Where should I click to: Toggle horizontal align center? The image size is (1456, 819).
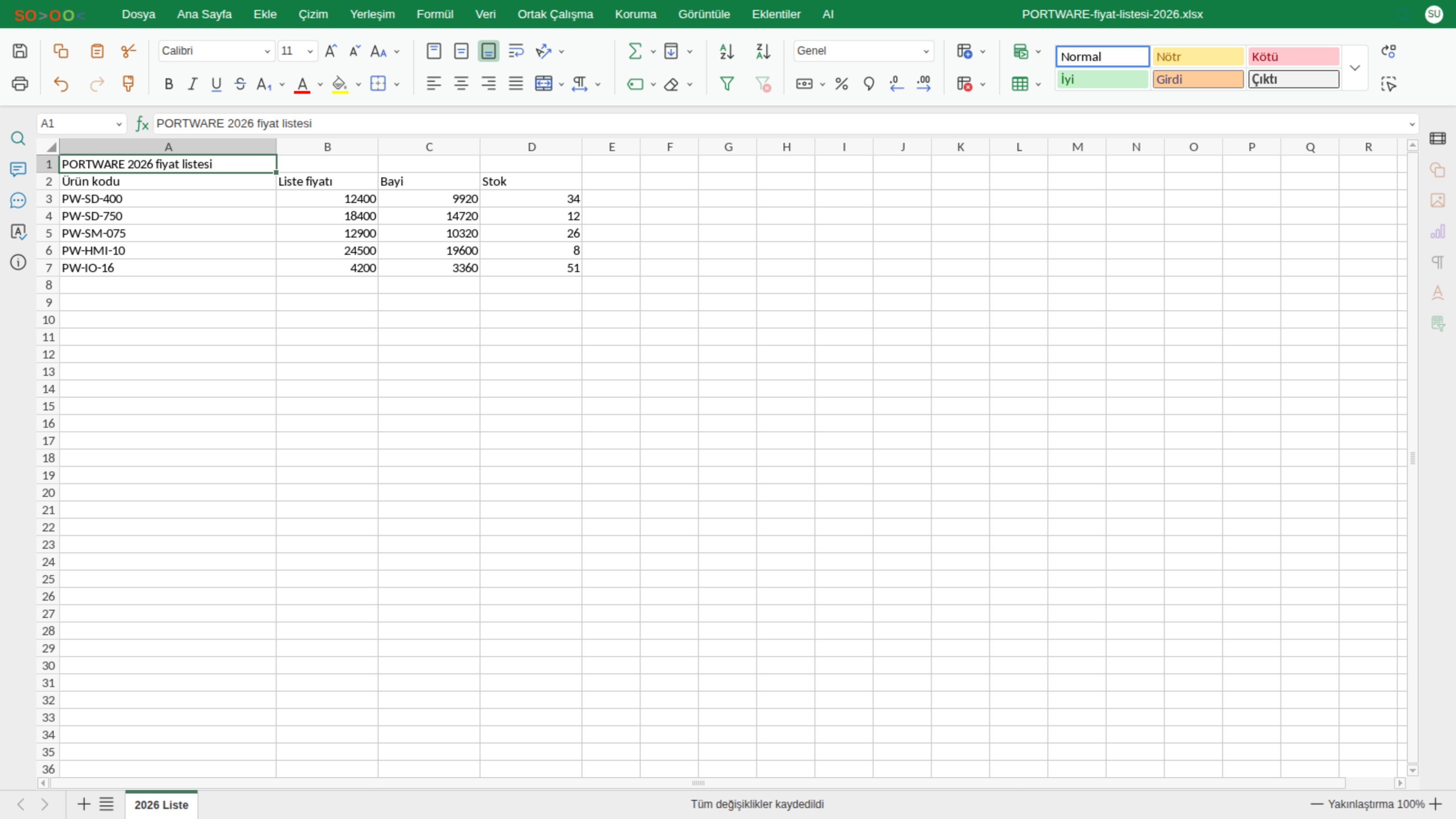(x=461, y=84)
